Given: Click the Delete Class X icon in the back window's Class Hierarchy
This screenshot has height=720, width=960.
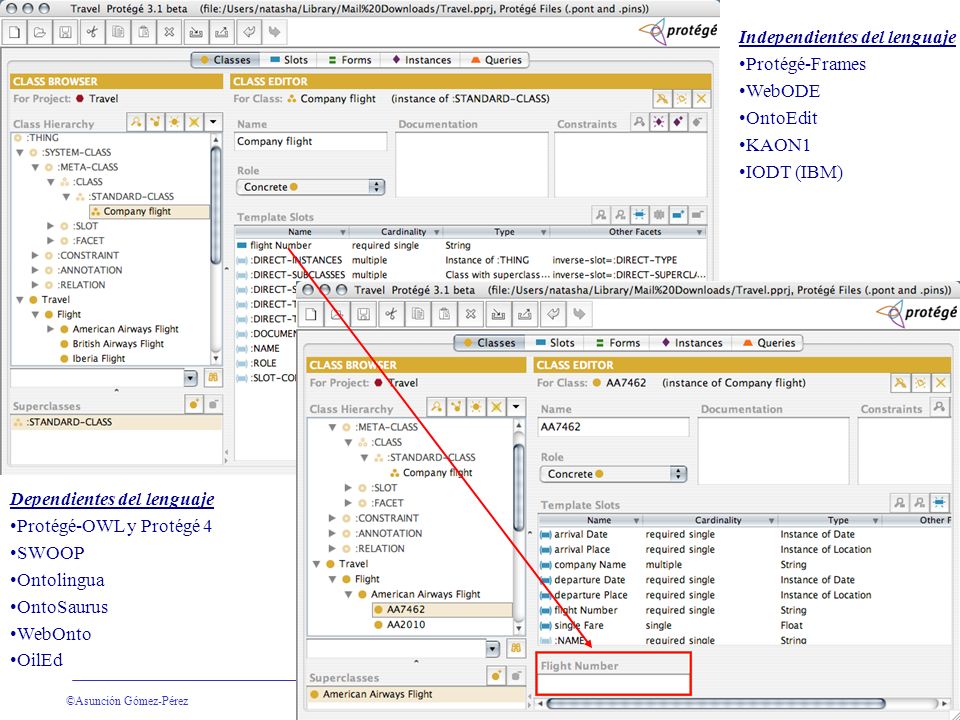Looking at the screenshot, I should 194,122.
